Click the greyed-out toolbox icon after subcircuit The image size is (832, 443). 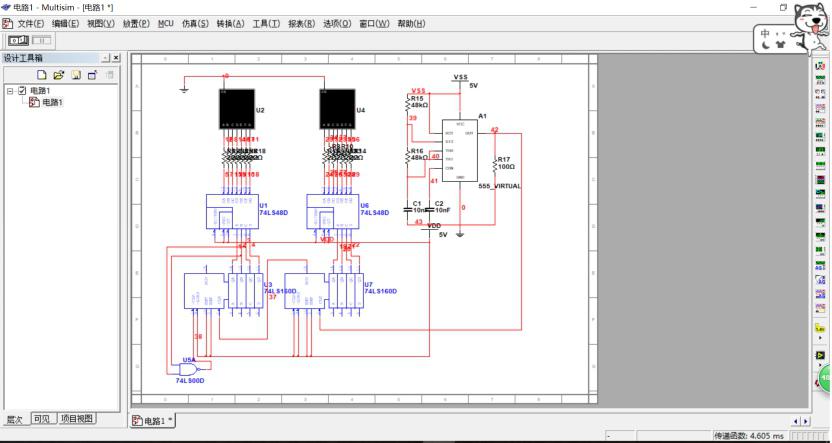pos(109,75)
